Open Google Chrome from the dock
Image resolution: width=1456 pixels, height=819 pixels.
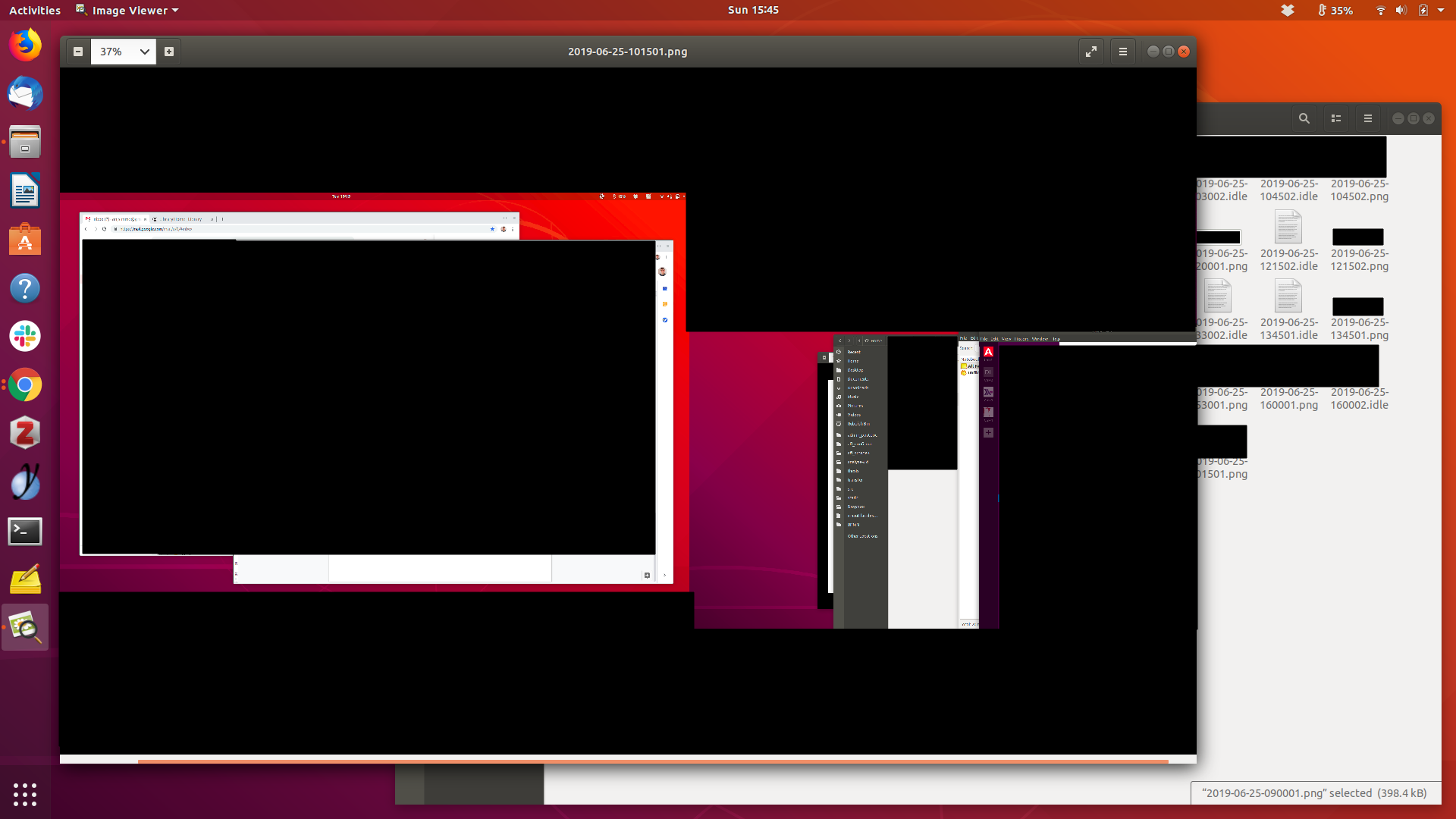point(25,385)
